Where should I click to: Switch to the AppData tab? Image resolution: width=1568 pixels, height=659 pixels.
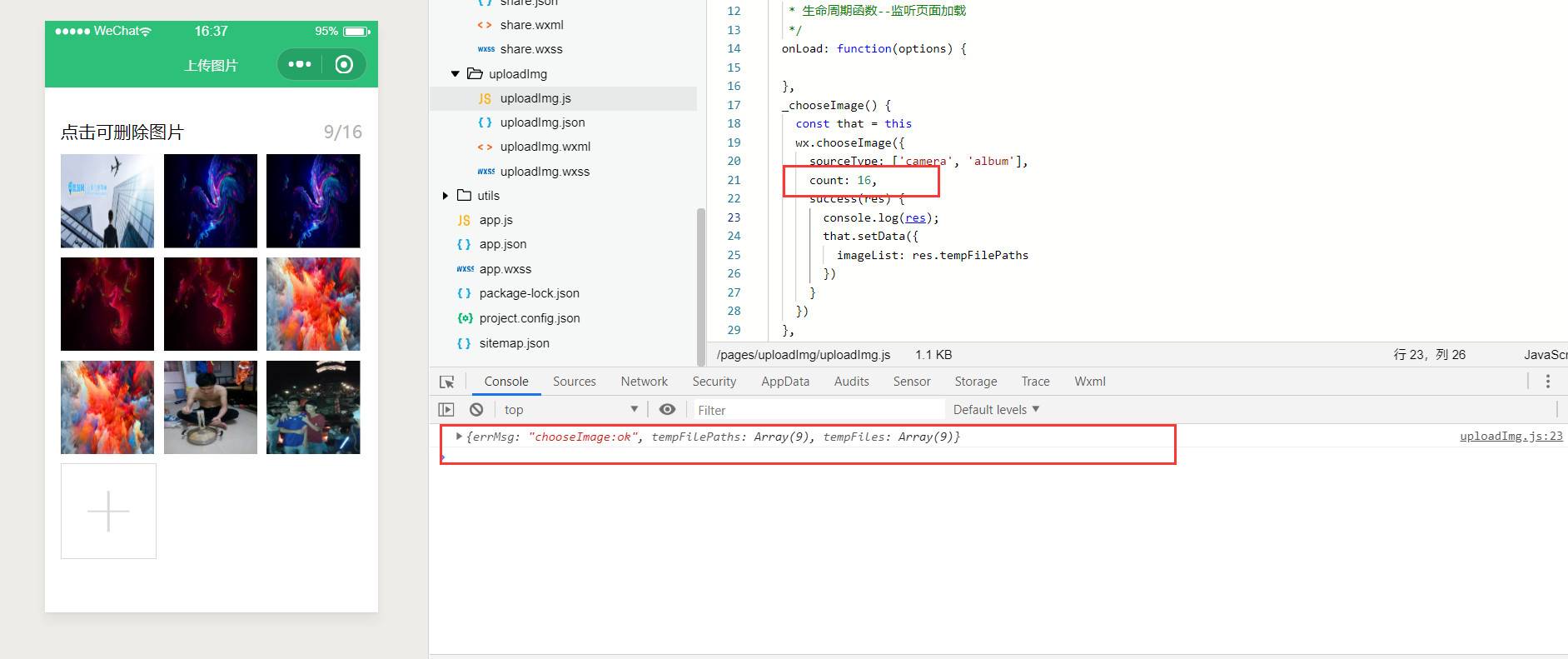point(785,382)
